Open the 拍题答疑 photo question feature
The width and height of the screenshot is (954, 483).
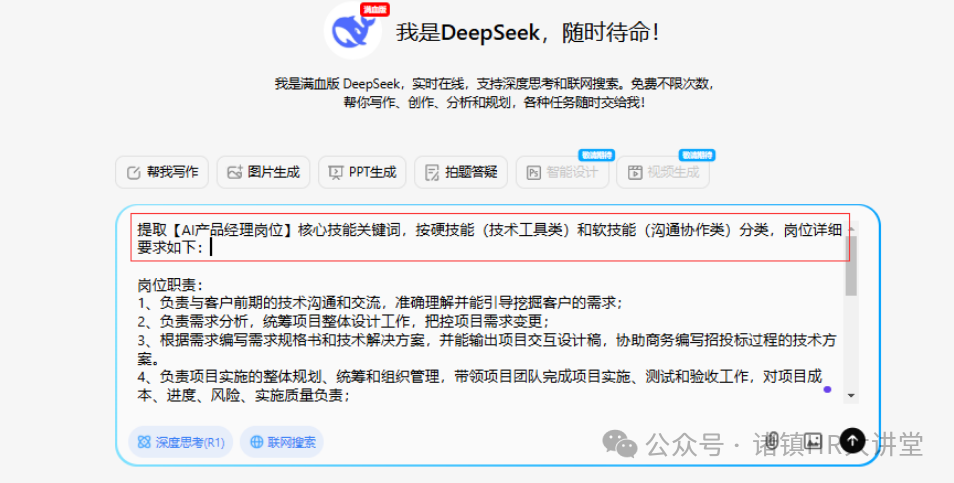(461, 172)
